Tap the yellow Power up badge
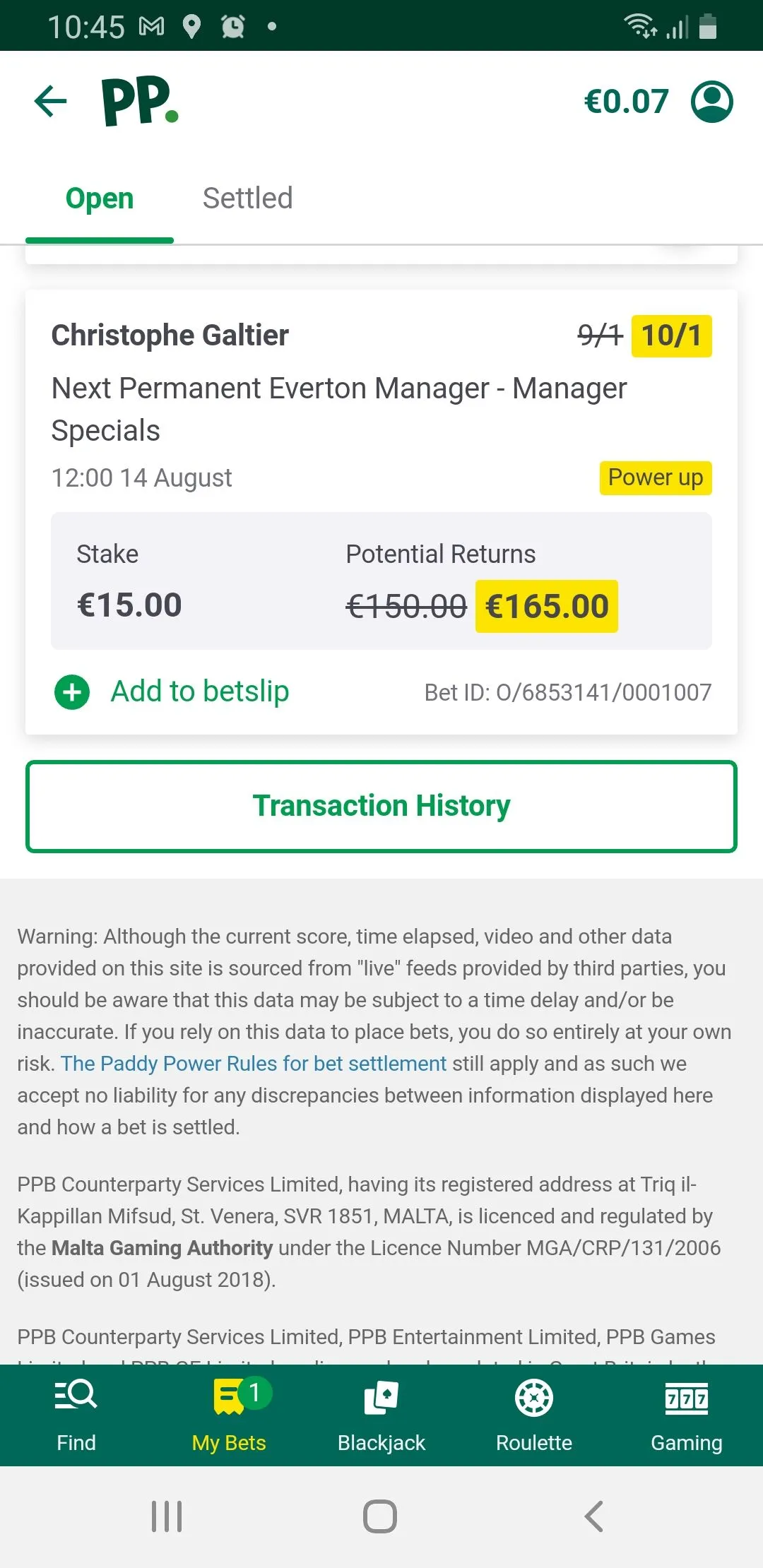 pyautogui.click(x=656, y=478)
